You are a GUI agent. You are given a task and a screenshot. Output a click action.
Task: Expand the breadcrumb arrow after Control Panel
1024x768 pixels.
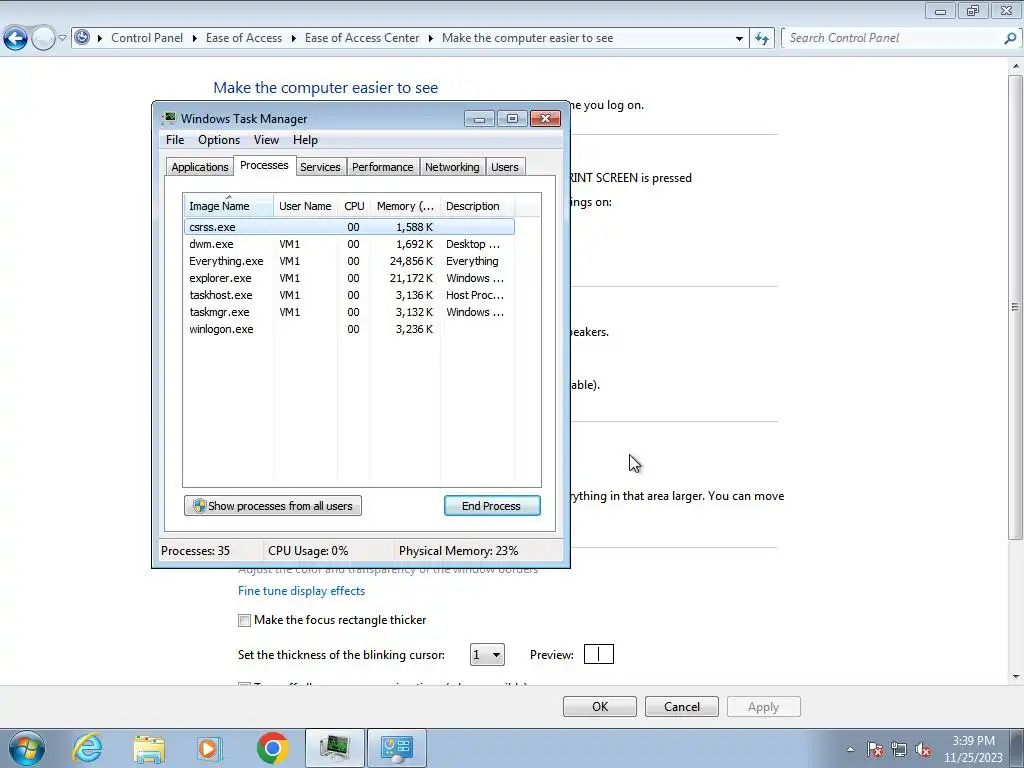194,38
